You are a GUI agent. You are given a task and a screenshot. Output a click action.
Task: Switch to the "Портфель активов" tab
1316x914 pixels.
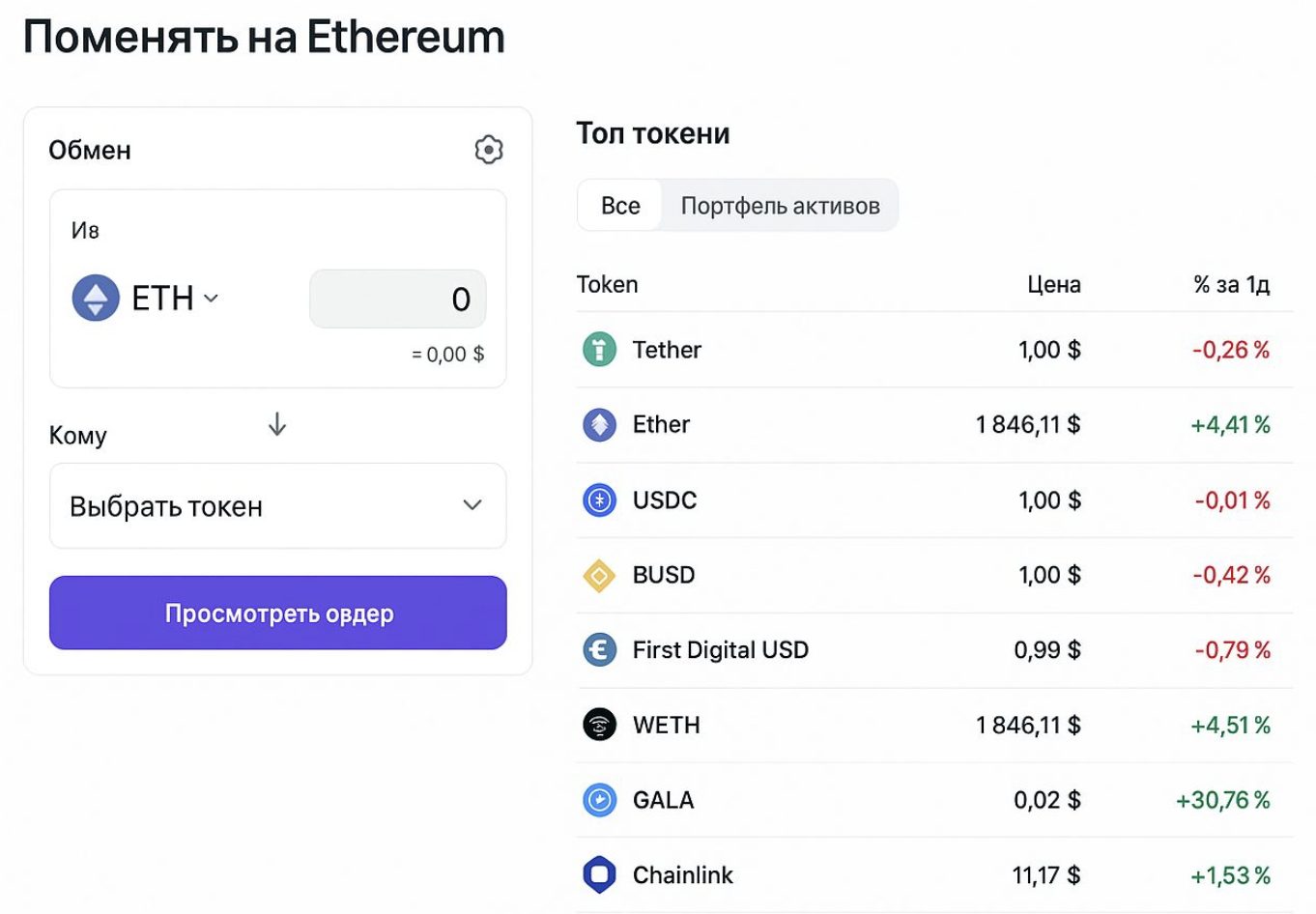pos(780,206)
